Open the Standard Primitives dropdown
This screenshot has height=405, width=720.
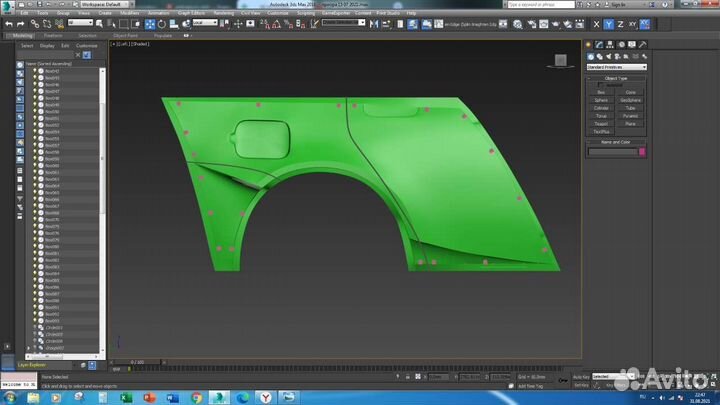click(x=616, y=67)
